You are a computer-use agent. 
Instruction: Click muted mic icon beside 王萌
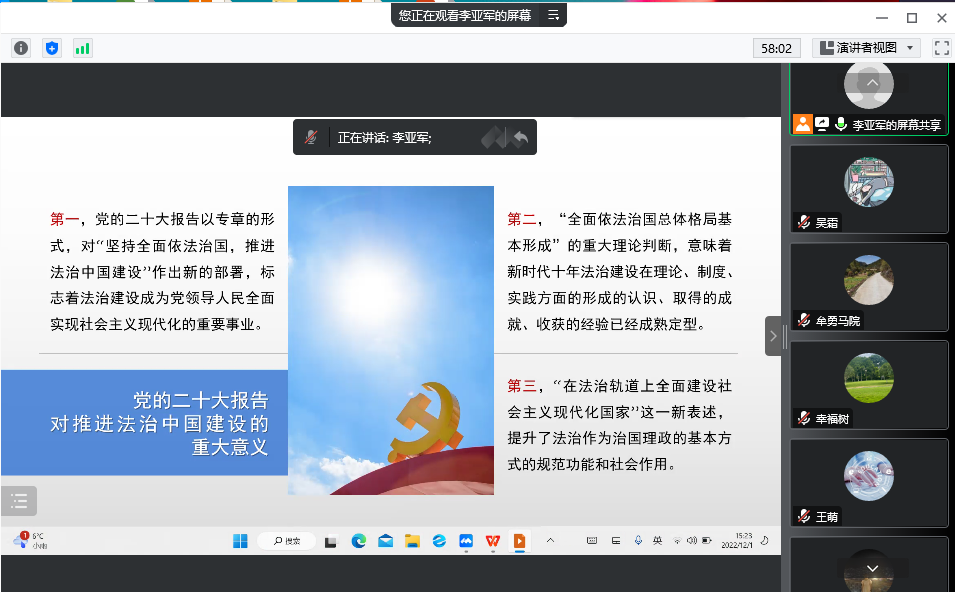point(803,517)
